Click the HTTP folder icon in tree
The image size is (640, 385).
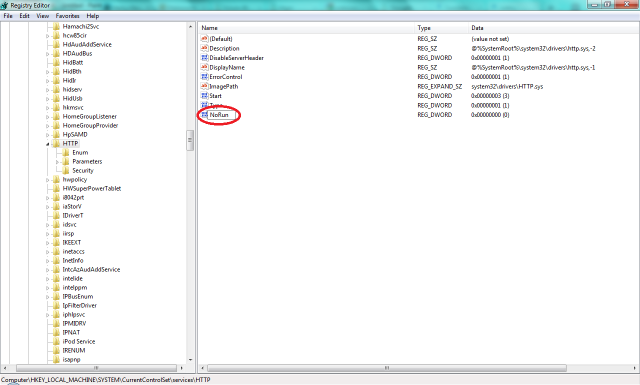tap(56, 143)
